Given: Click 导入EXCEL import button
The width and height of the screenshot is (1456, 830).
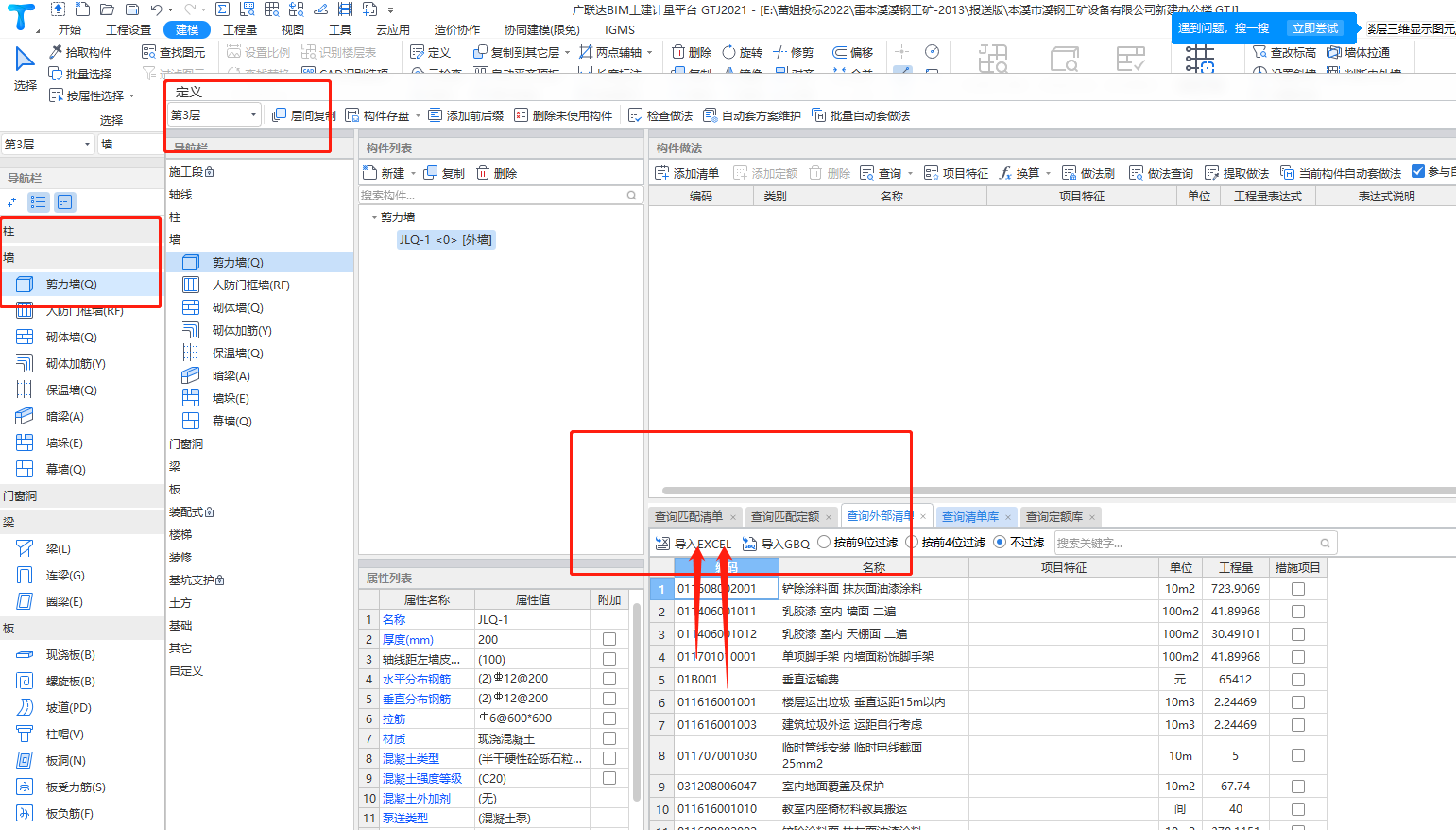Looking at the screenshot, I should [694, 544].
